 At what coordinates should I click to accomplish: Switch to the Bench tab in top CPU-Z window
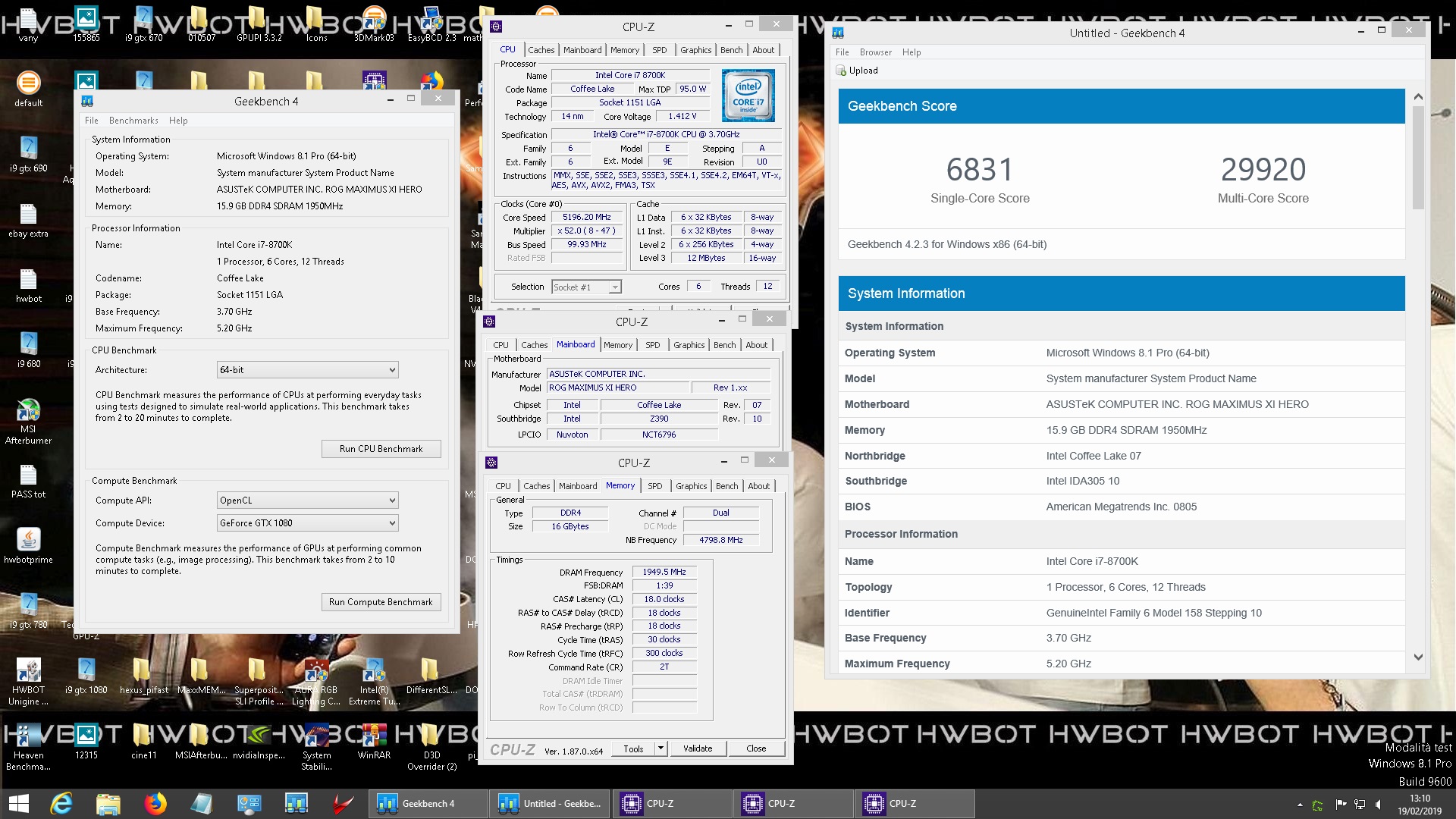pyautogui.click(x=731, y=50)
